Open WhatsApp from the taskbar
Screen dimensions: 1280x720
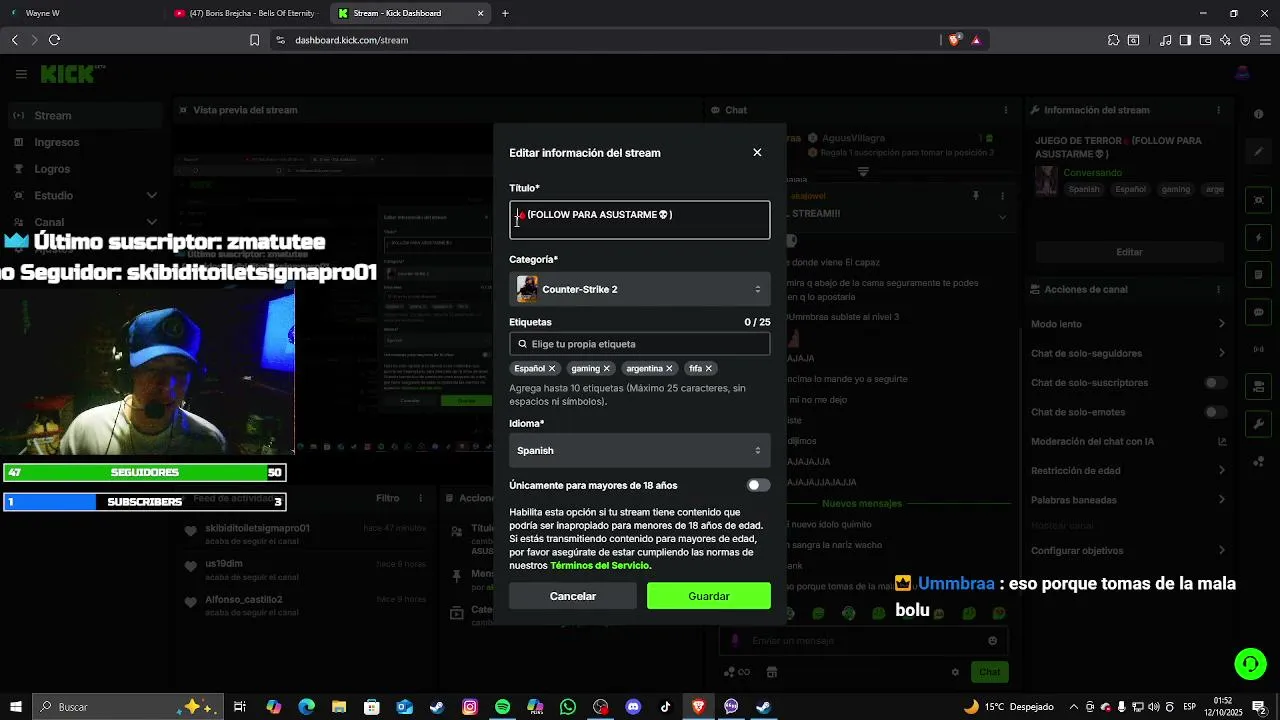click(568, 707)
